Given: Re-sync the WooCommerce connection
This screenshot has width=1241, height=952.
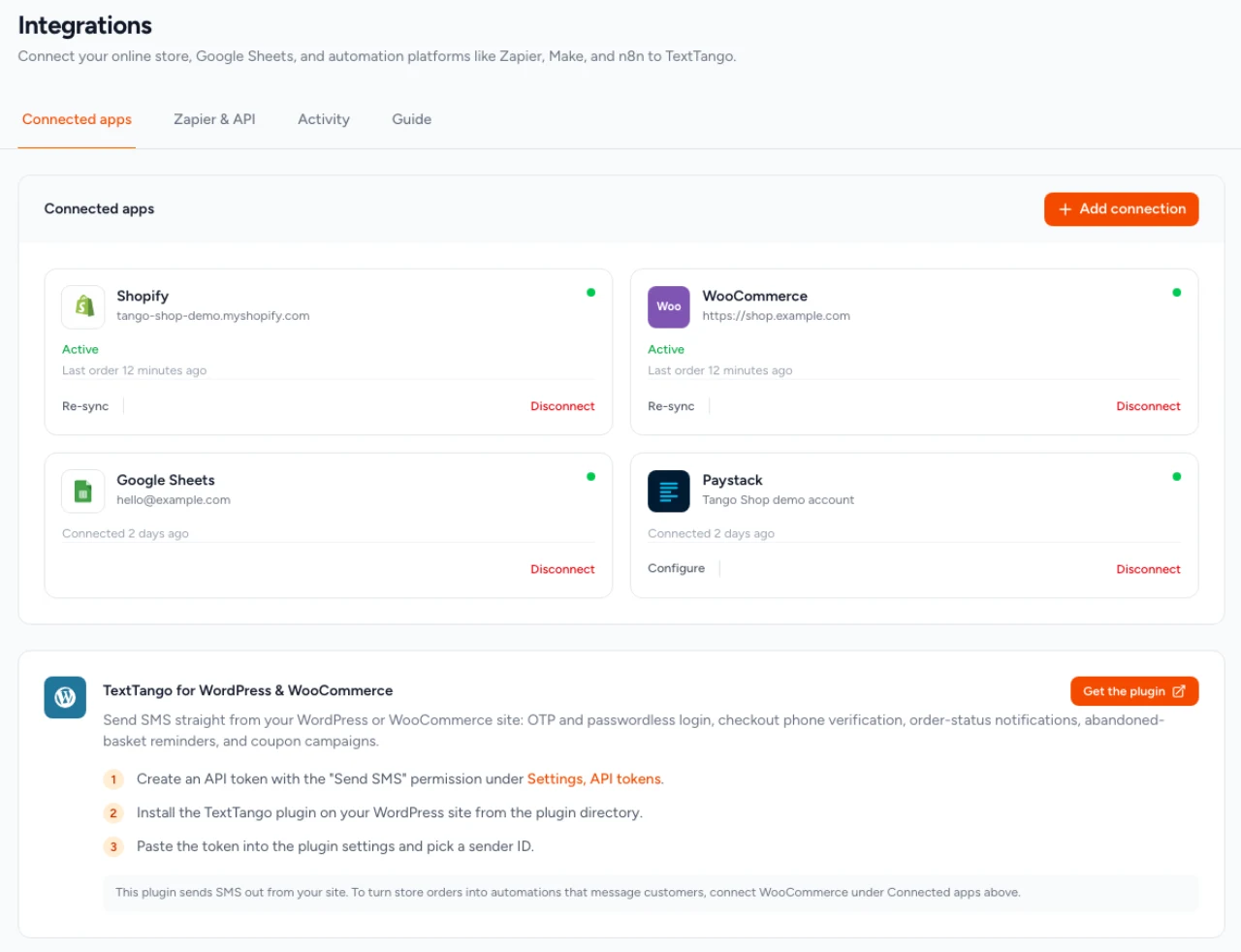Looking at the screenshot, I should 671,406.
